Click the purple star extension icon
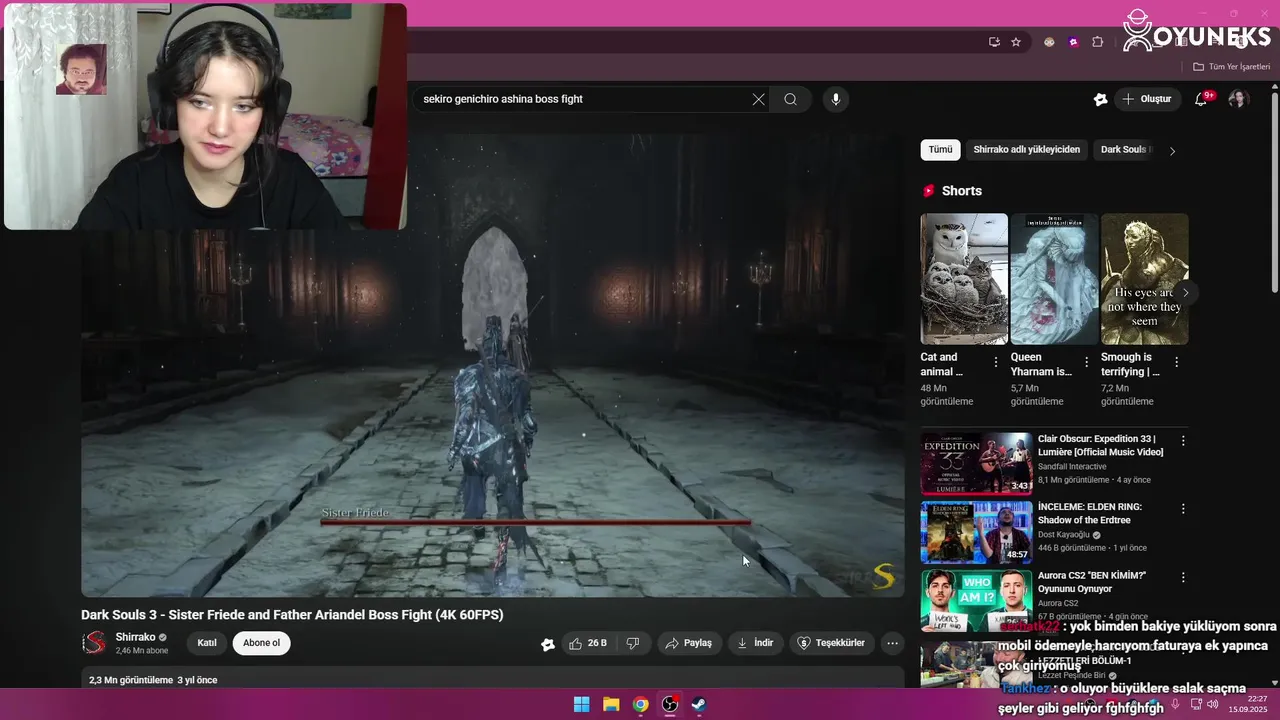1280x720 pixels. click(1073, 42)
